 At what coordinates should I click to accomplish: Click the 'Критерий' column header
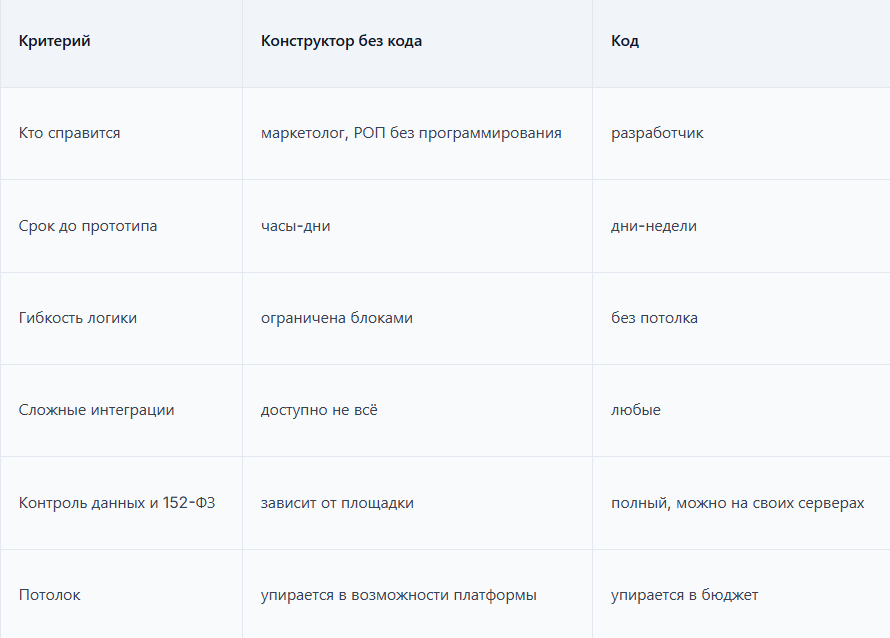point(54,41)
